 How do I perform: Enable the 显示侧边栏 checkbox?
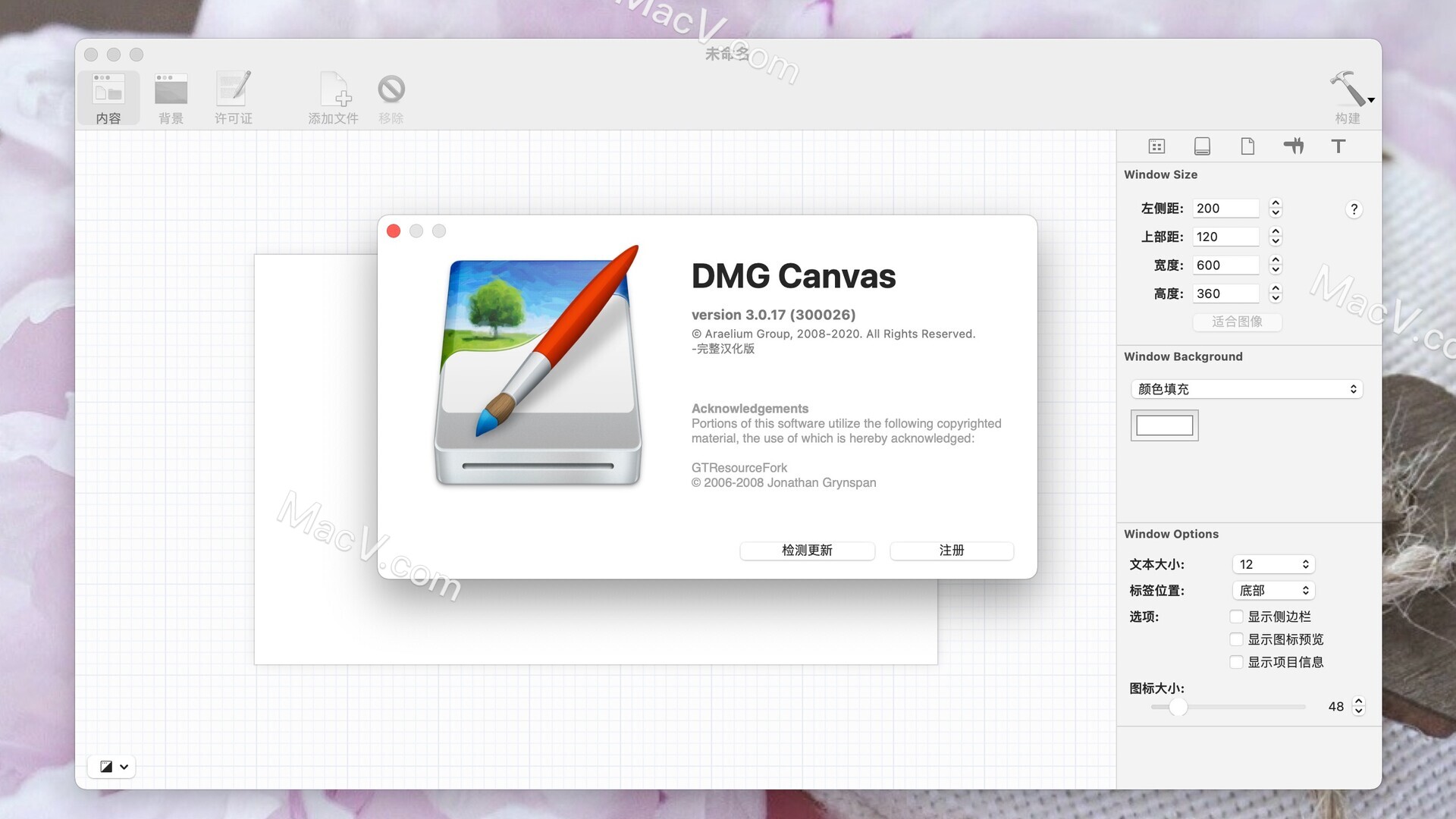(x=1236, y=617)
